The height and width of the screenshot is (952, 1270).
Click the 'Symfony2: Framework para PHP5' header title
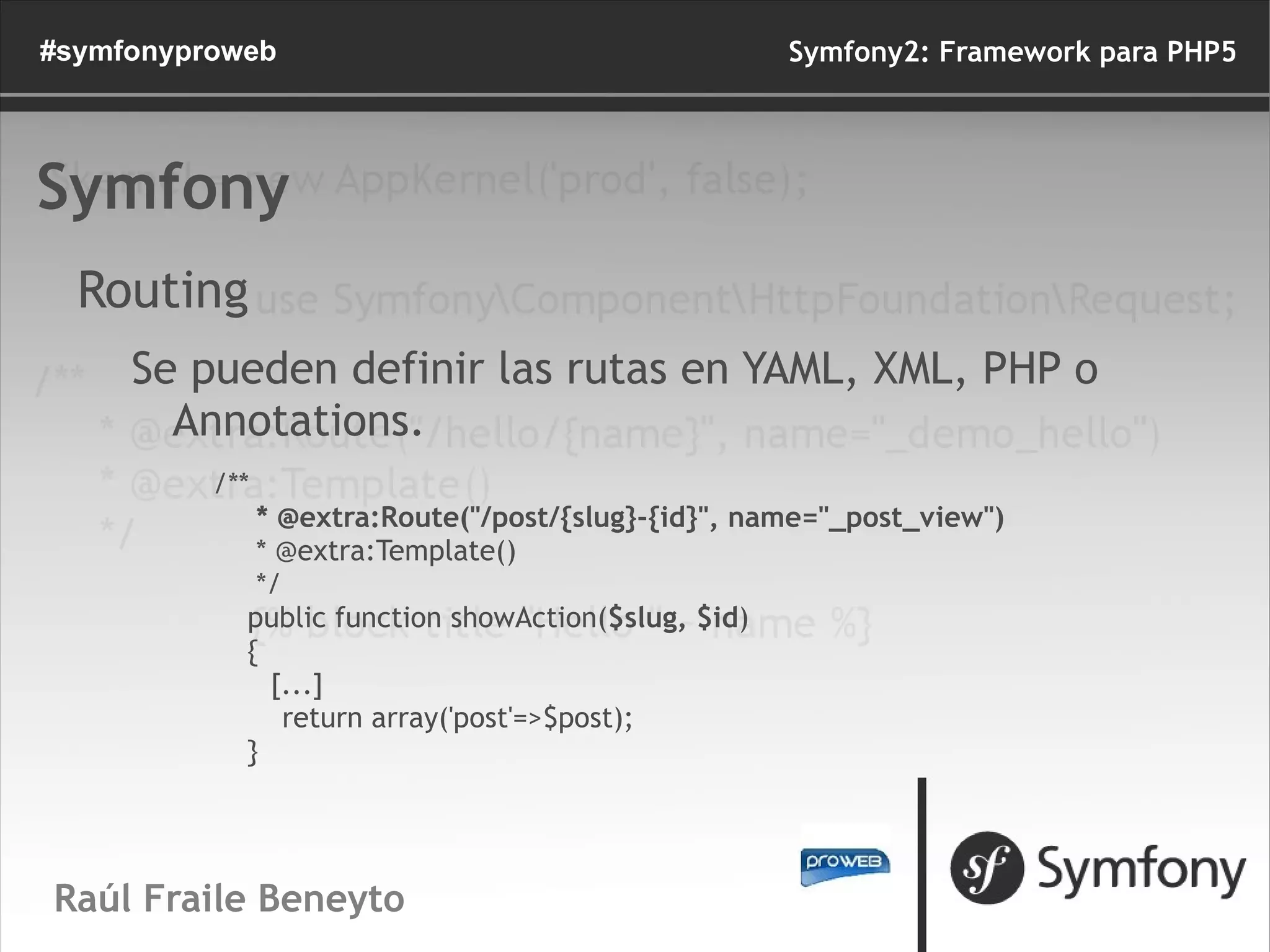tap(1012, 52)
